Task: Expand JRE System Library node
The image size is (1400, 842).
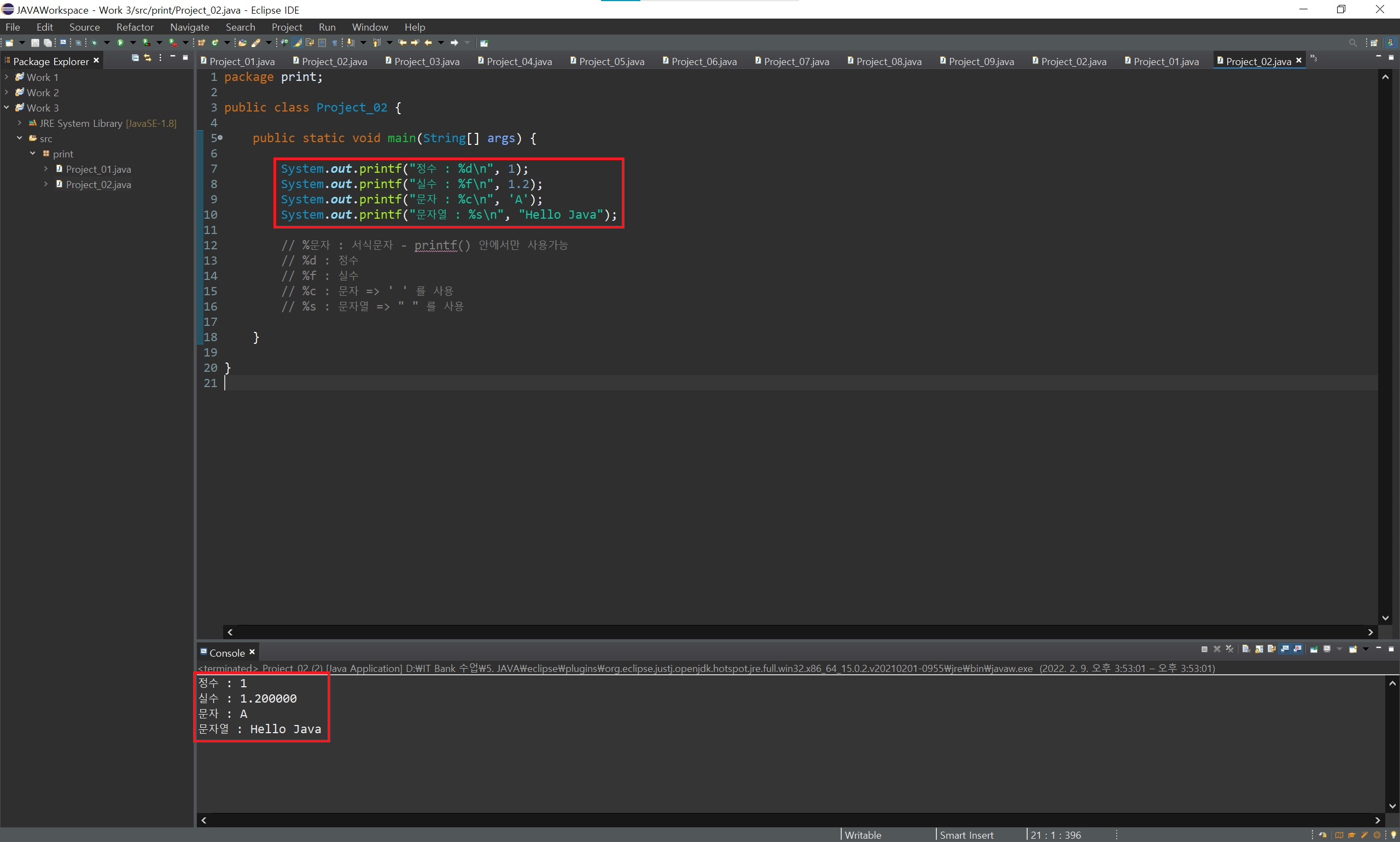Action: coord(19,122)
